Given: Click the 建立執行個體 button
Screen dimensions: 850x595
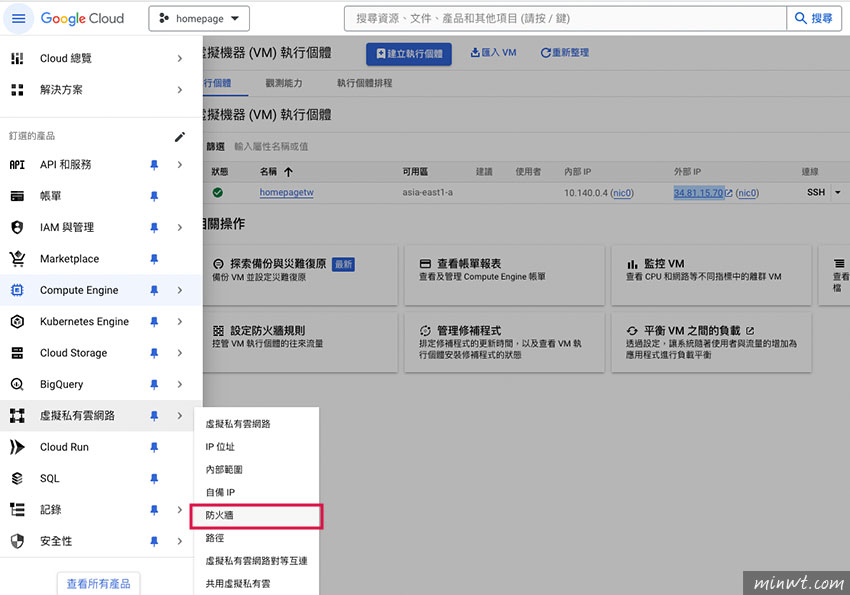Looking at the screenshot, I should pos(409,54).
